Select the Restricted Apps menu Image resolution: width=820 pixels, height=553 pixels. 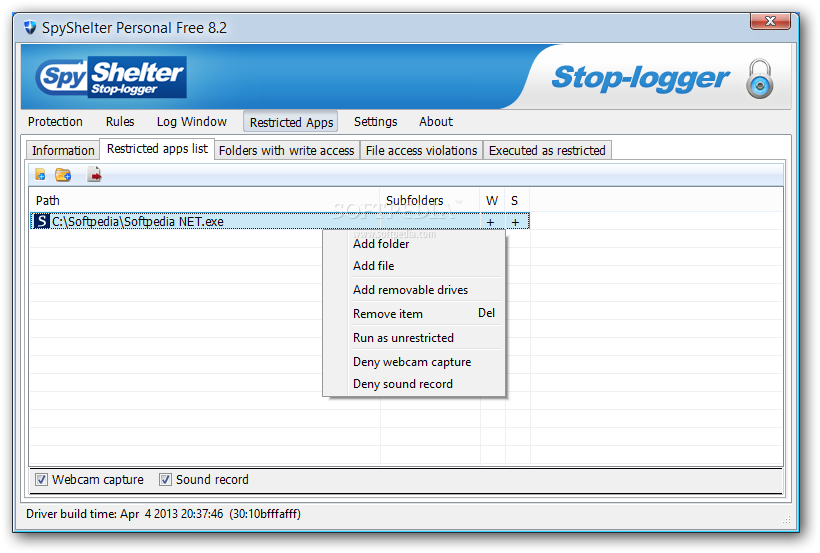tap(291, 122)
